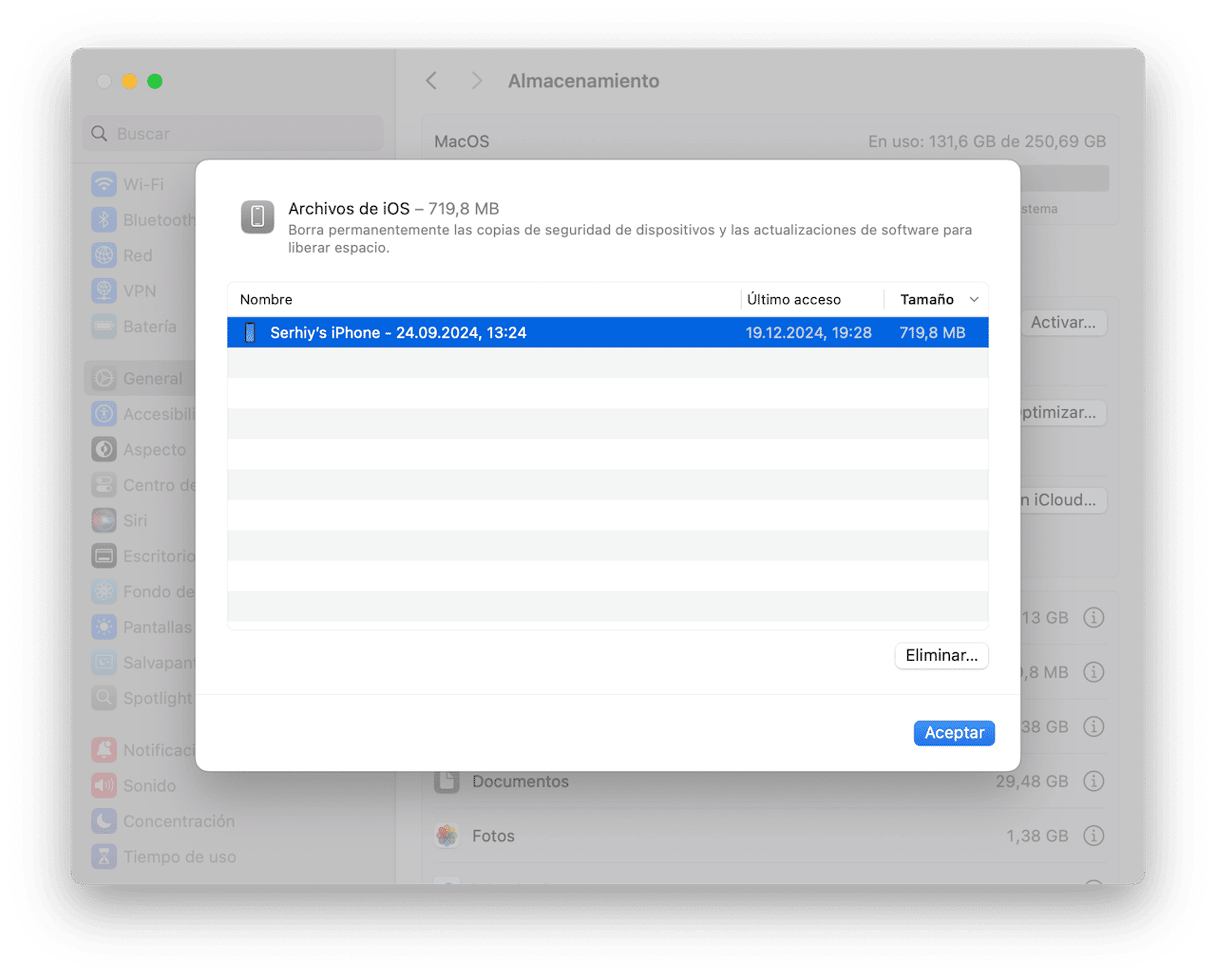Screen dimensions: 1216x978
Task: Click the Archivos de iOS header icon
Action: tap(258, 217)
